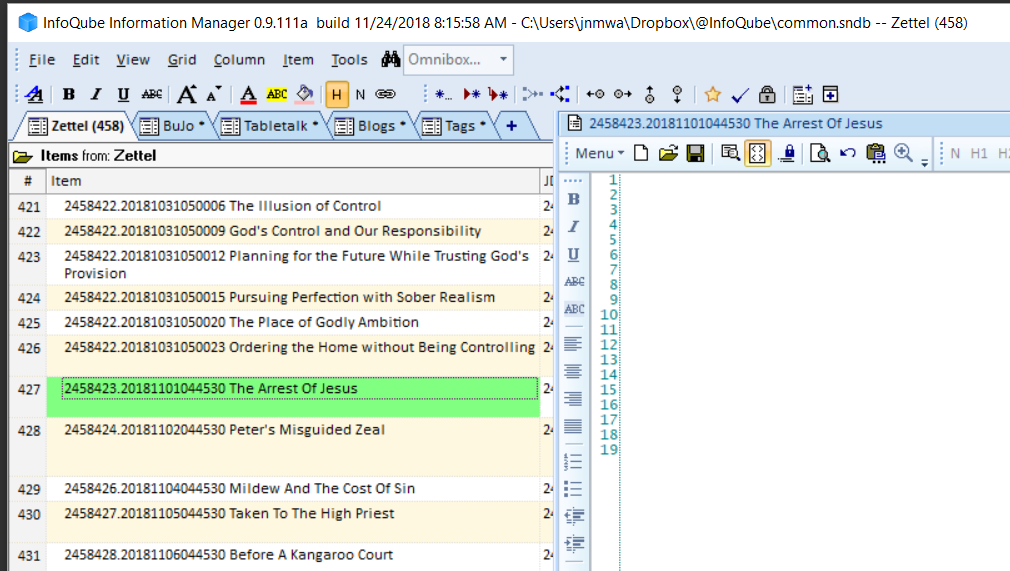Image resolution: width=1010 pixels, height=571 pixels.
Task: Click the move left arrow-circle icon
Action: 595,95
